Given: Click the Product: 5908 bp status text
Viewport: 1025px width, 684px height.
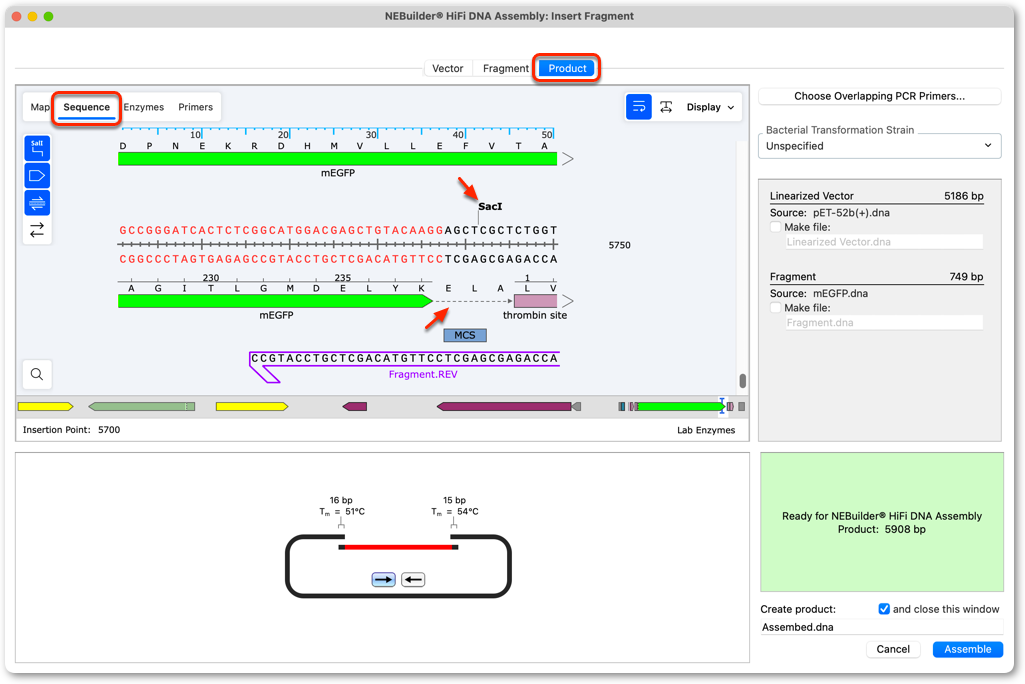Looking at the screenshot, I should point(882,529).
